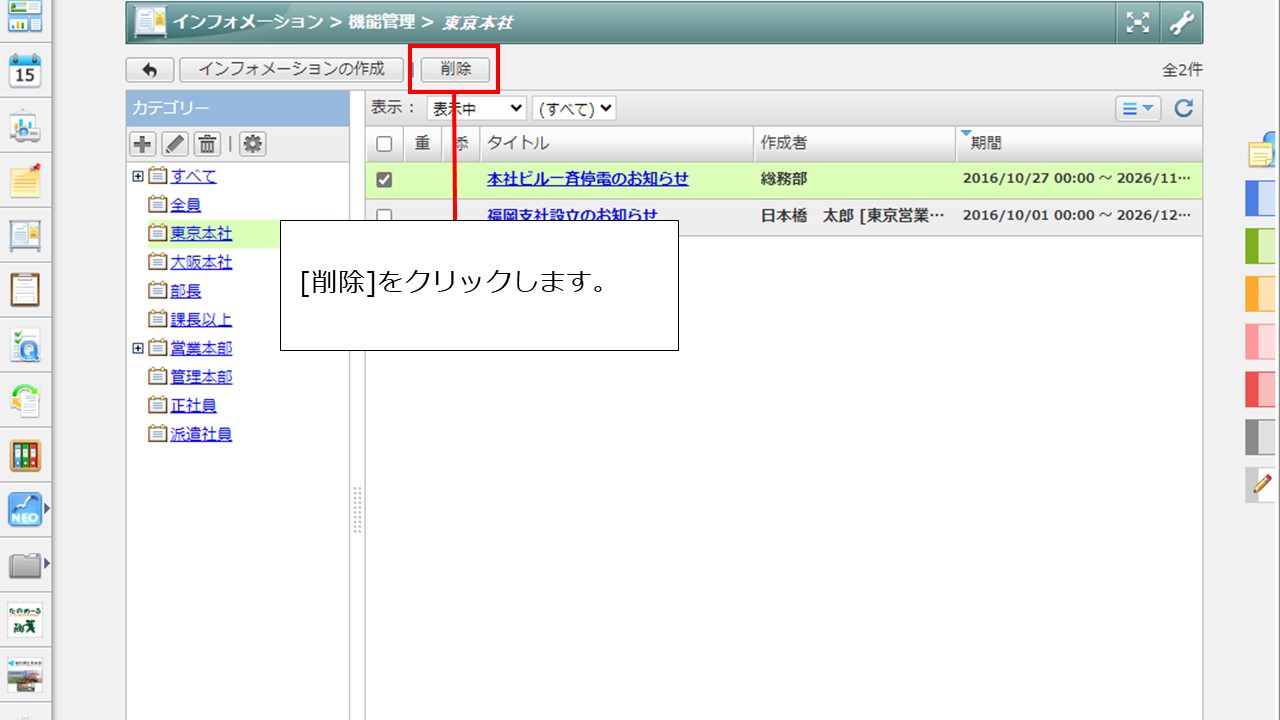Screen dimensions: 1280x720
Task: Select the すべて category
Action: pos(193,176)
